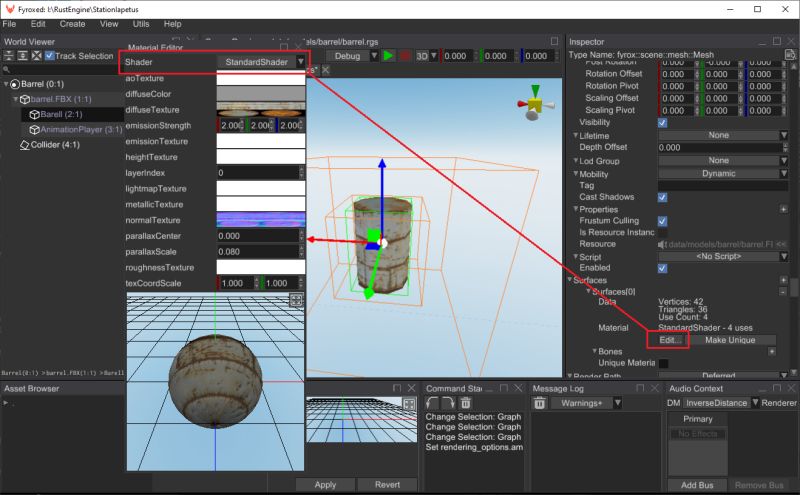This screenshot has height=495, width=800.
Task: Clear the Message Log with trash icon
Action: 539,403
